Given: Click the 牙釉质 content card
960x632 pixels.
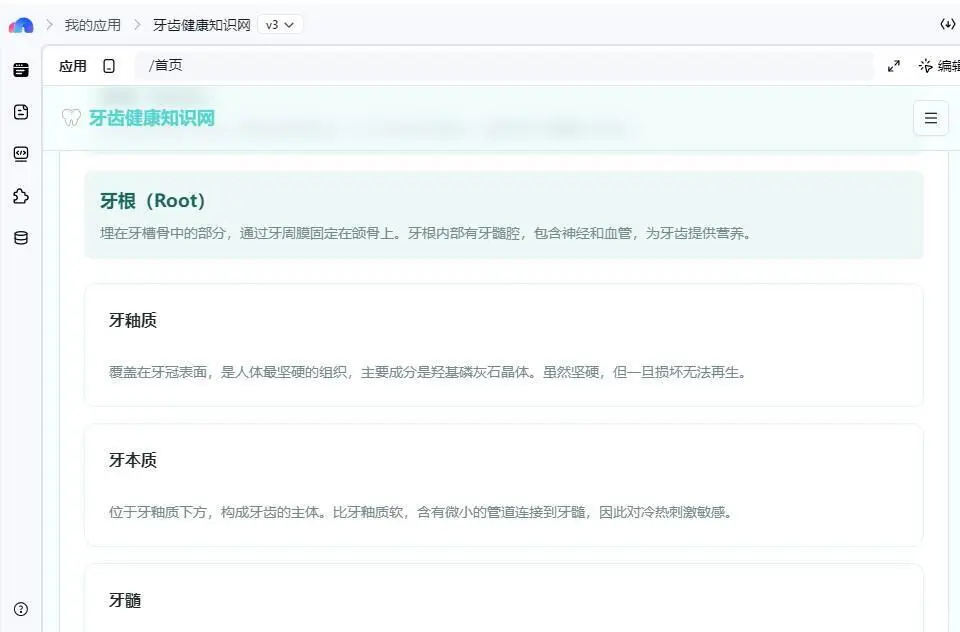Looking at the screenshot, I should tap(503, 345).
